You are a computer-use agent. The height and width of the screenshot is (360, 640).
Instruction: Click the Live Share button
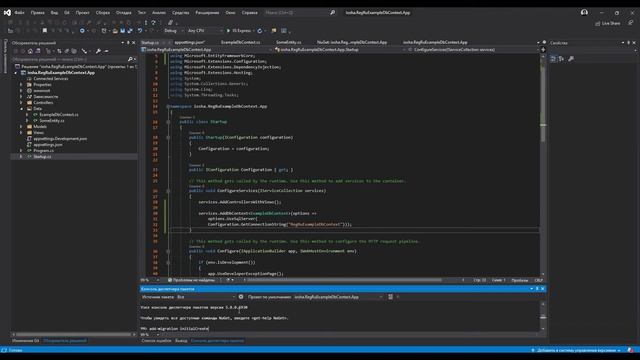pyautogui.click(x=608, y=23)
